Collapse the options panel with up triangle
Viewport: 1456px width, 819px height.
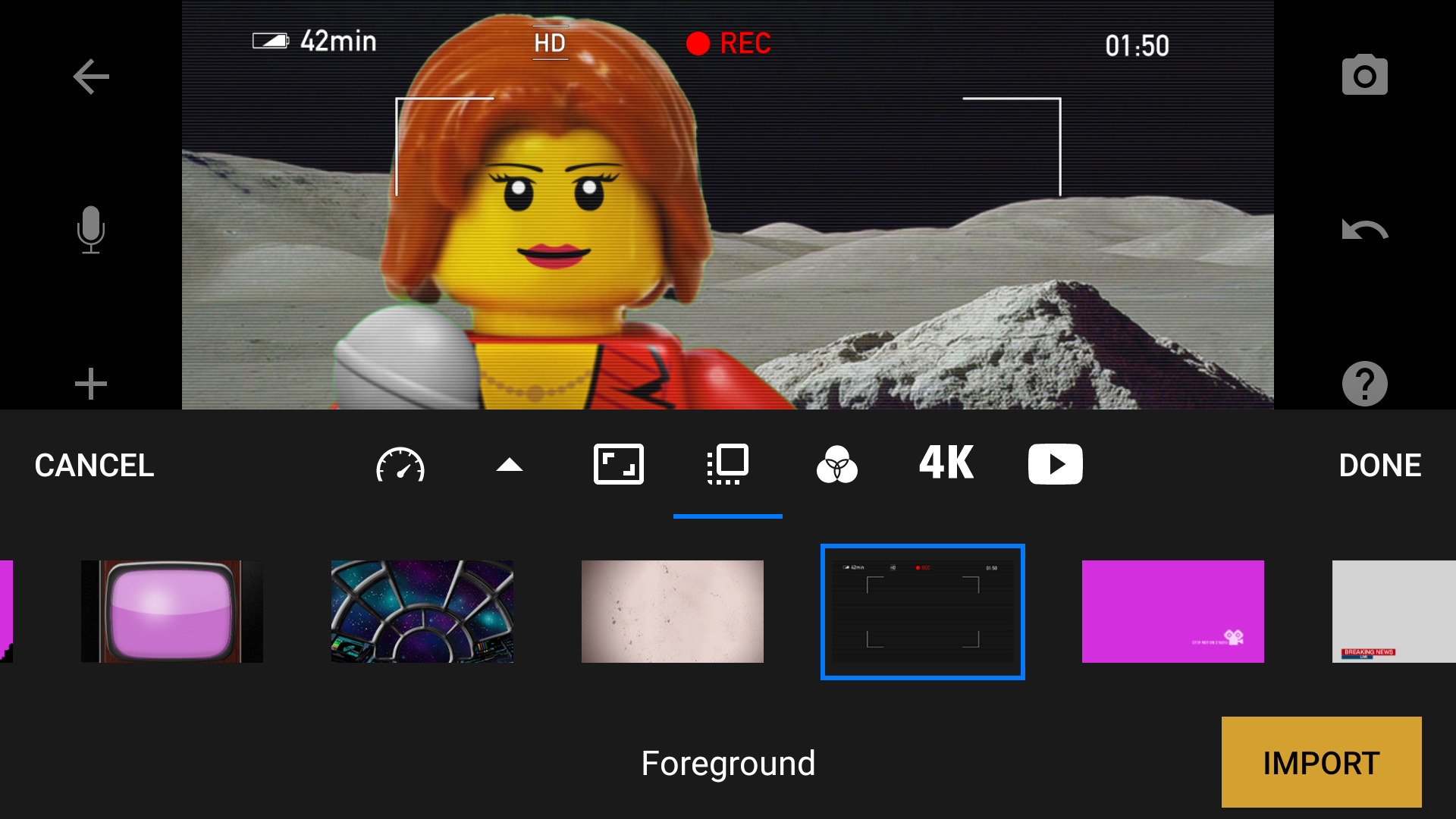[509, 464]
